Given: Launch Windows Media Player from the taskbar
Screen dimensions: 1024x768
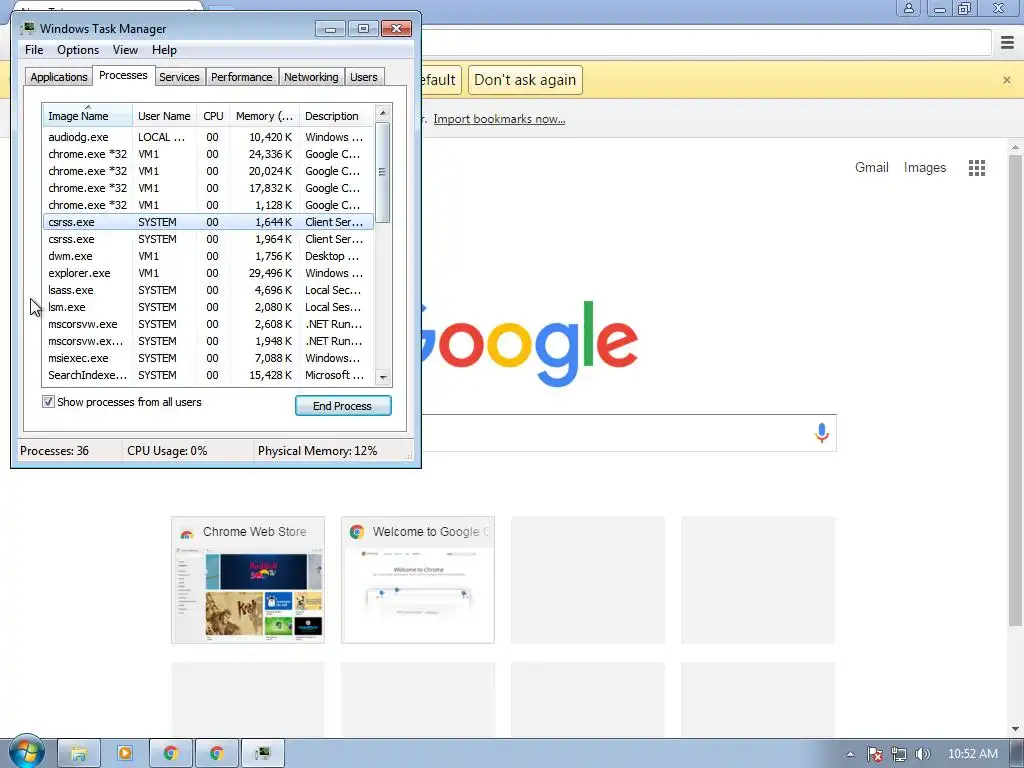Looking at the screenshot, I should (125, 753).
